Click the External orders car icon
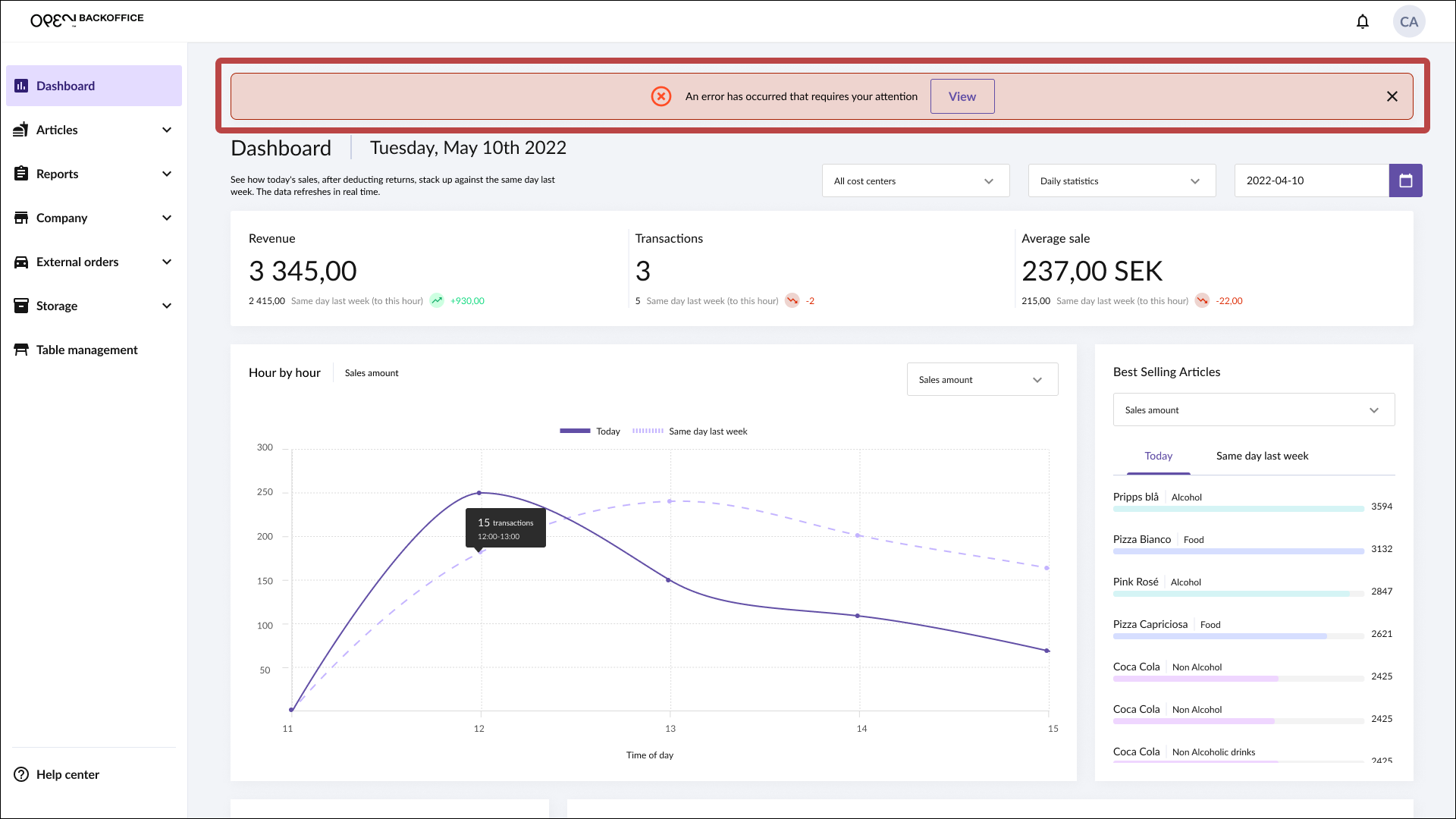Viewport: 1456px width, 819px height. tap(21, 262)
